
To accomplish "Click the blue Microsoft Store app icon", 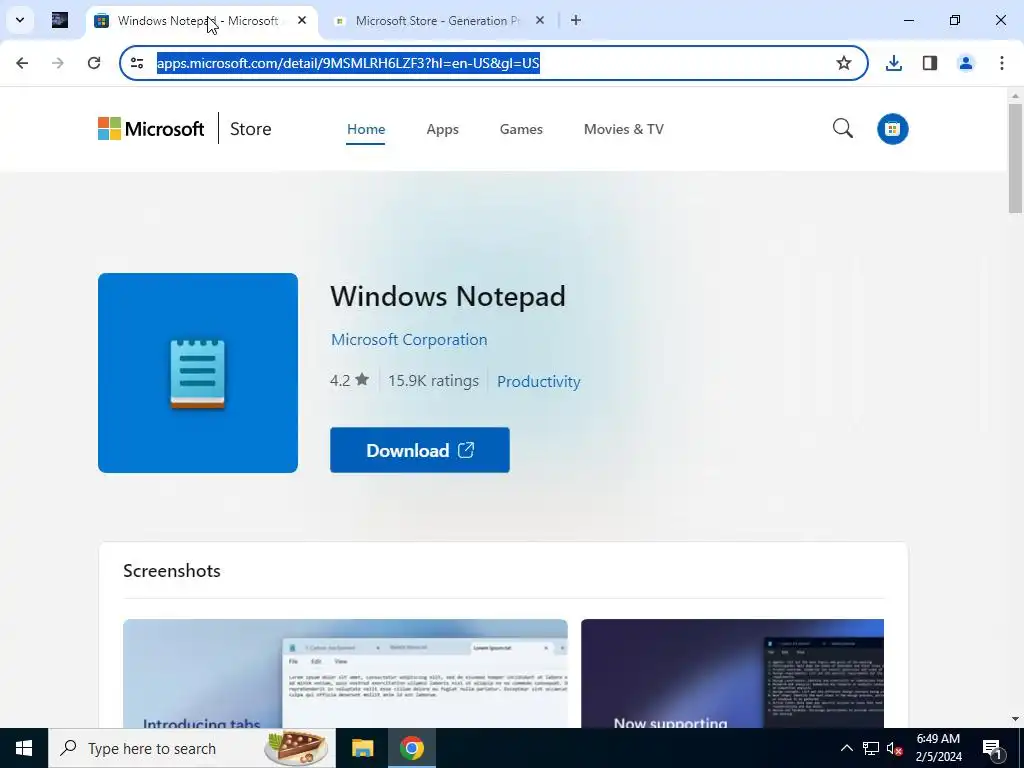I will [893, 129].
